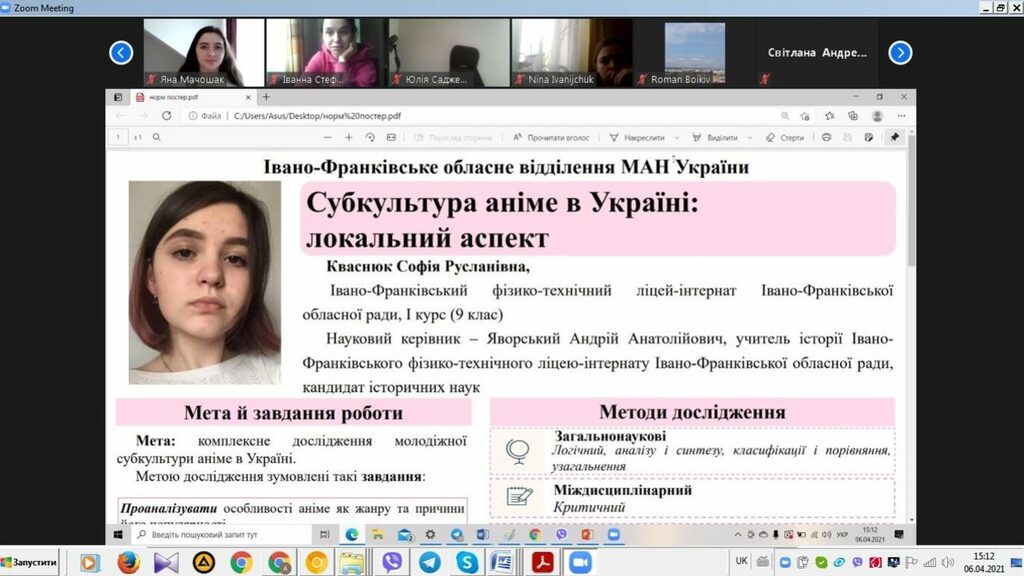Open Telegram from the taskbar

(x=429, y=562)
